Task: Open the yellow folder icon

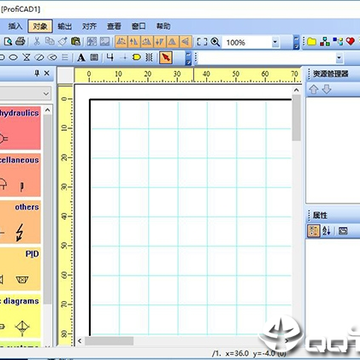Action: click(x=312, y=42)
